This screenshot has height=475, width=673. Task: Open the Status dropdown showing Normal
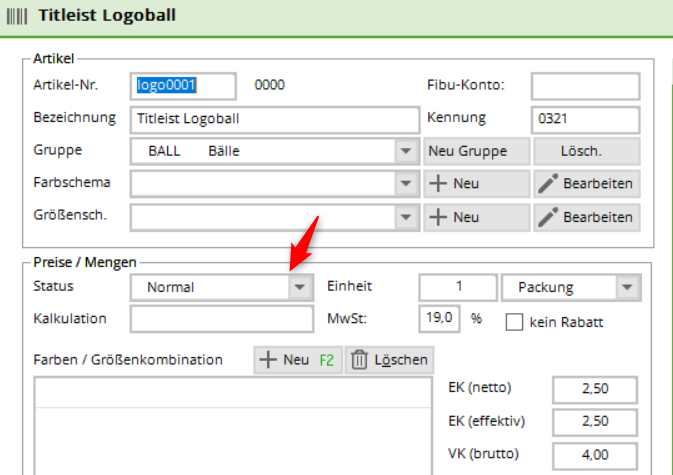tap(222, 287)
